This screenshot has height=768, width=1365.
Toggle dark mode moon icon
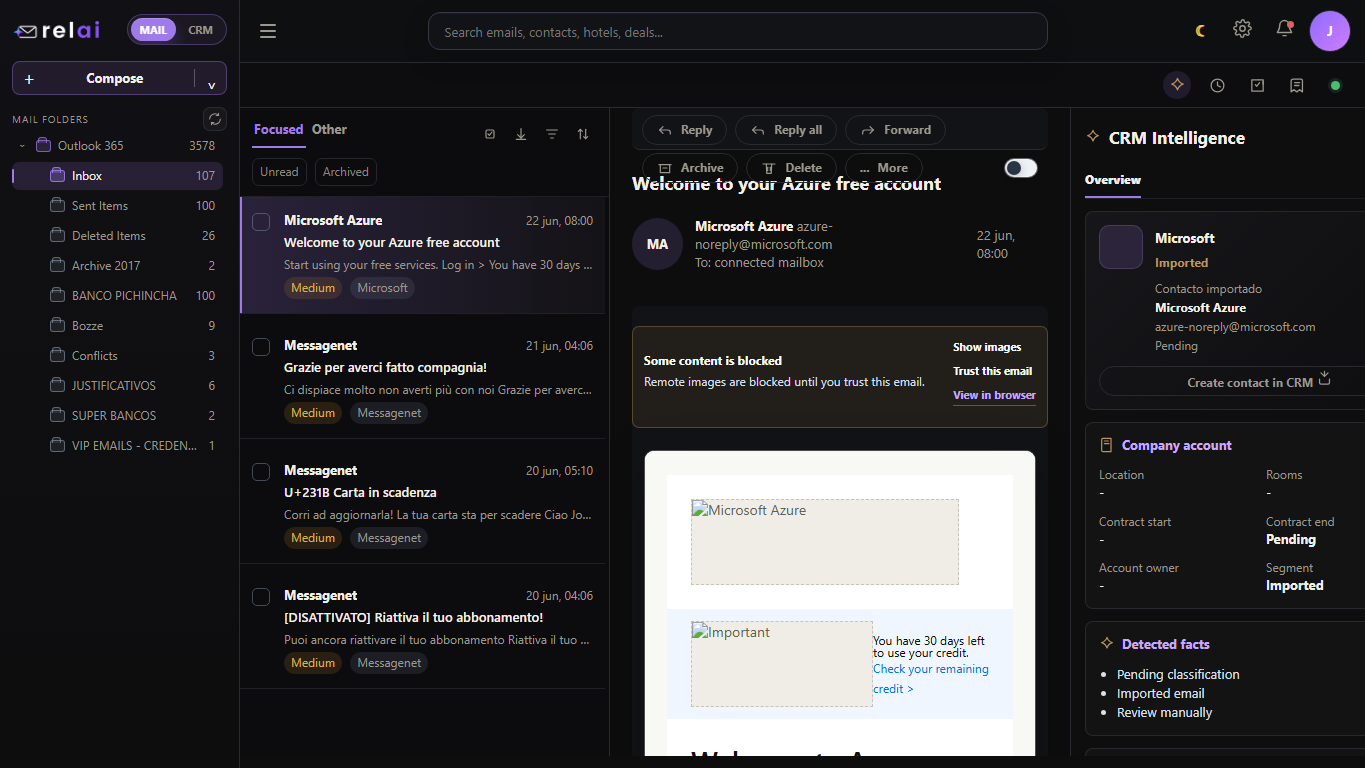(x=1201, y=31)
